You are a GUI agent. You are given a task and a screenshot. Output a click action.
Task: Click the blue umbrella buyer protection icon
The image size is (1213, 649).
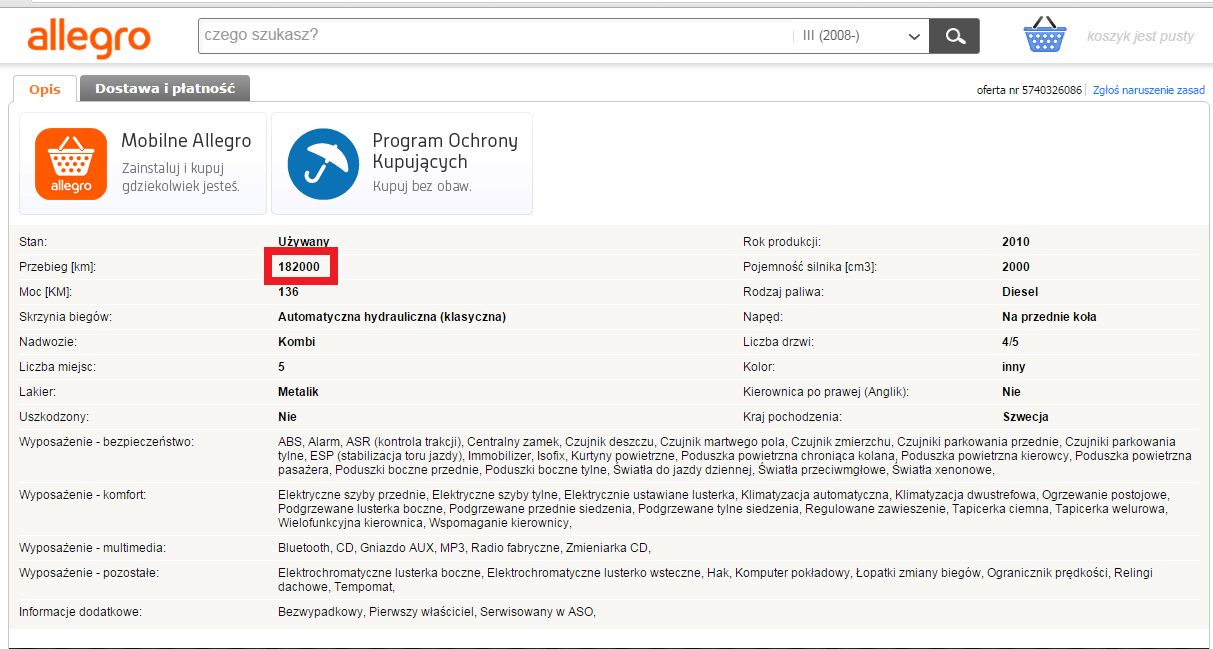point(322,164)
